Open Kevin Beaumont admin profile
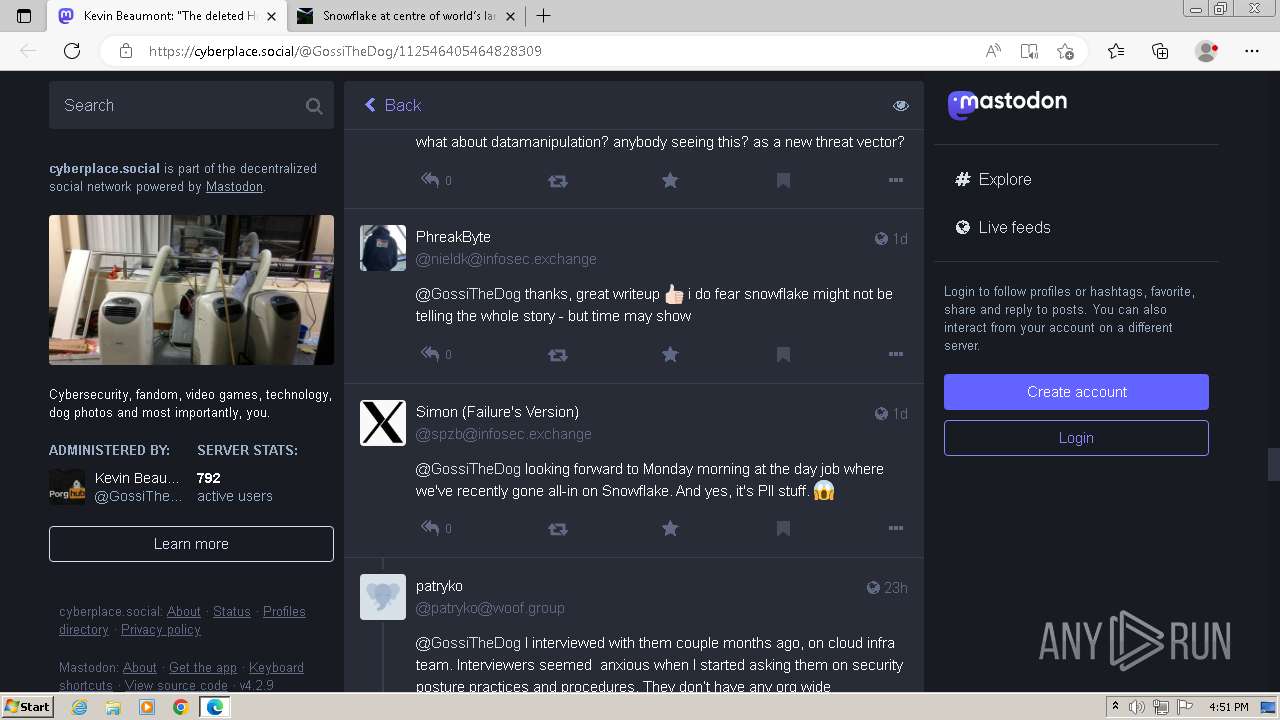Viewport: 1280px width, 720px height. point(116,487)
